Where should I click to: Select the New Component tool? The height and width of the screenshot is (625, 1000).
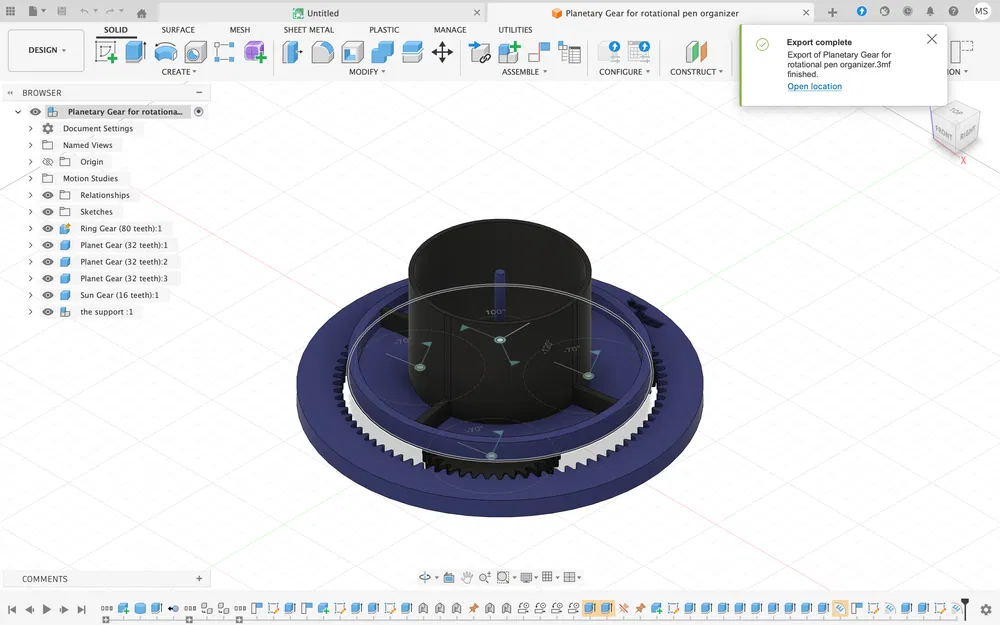click(x=509, y=52)
